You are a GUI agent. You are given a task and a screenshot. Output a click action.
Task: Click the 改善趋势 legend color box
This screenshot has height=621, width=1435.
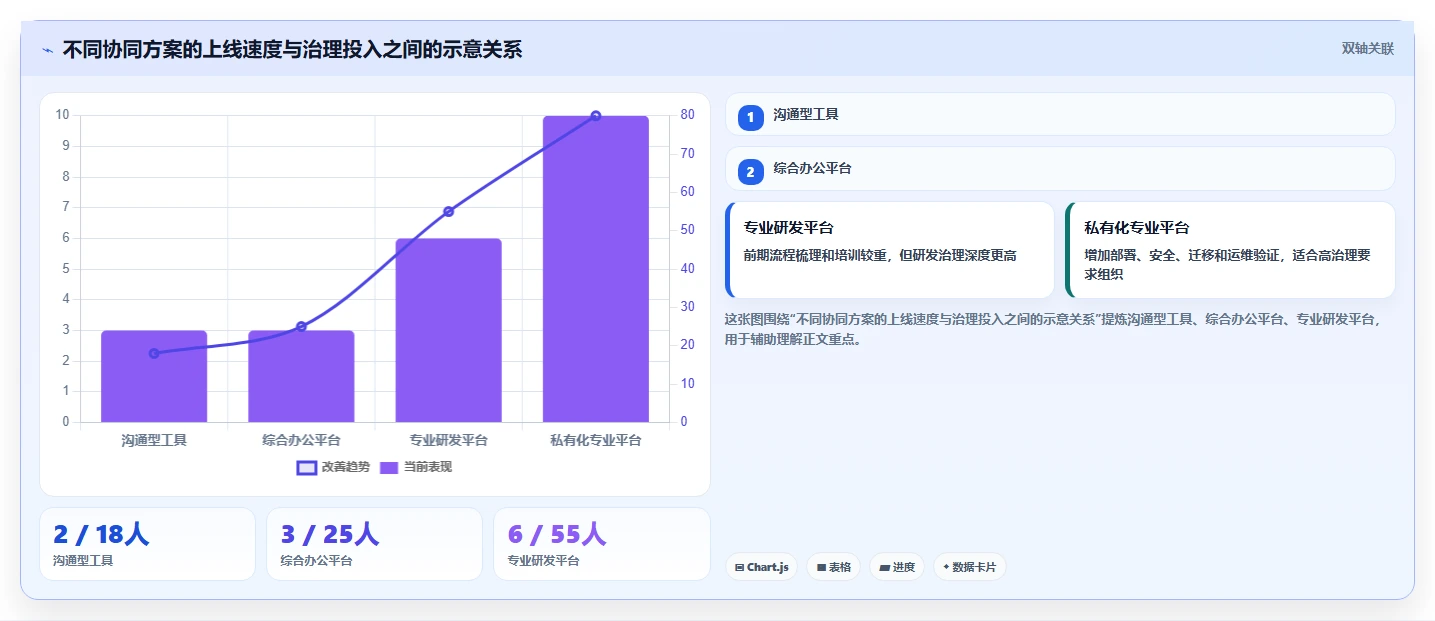click(306, 468)
